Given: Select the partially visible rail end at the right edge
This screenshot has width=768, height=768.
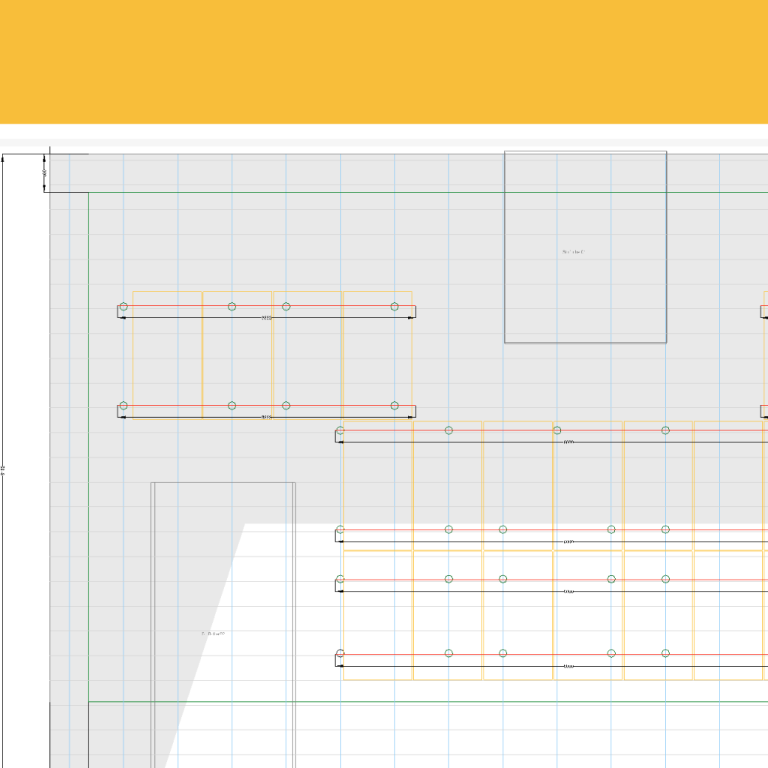Looking at the screenshot, I should 764,312.
